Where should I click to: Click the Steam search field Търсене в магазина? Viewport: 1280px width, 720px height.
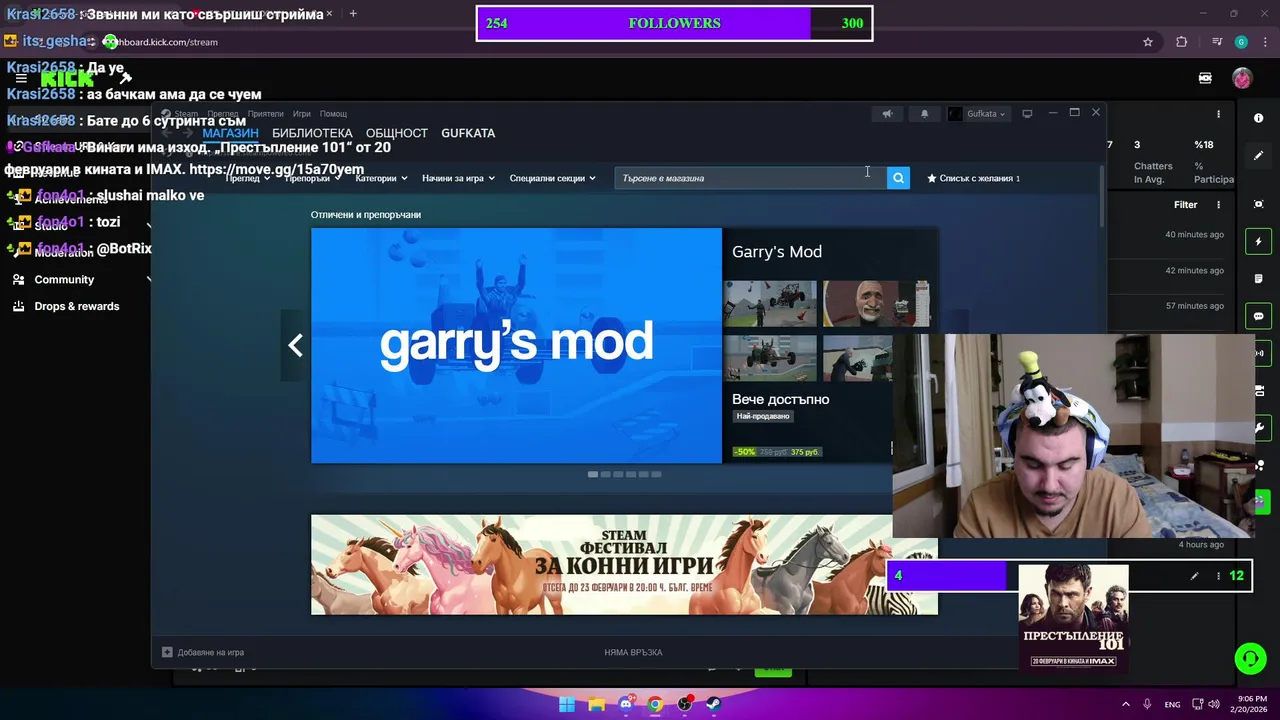coord(750,178)
